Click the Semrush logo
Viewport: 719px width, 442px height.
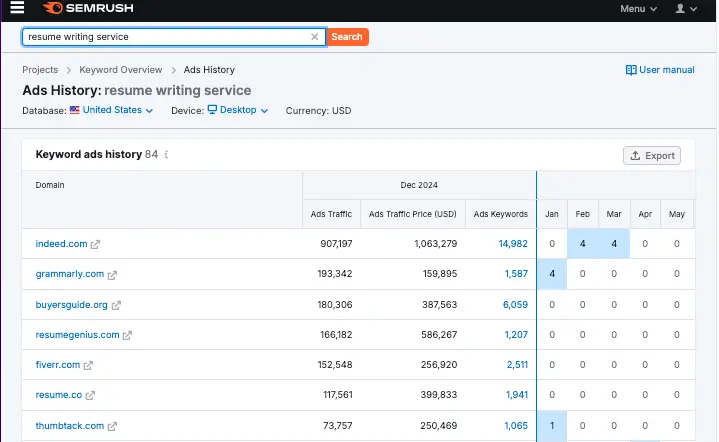coord(88,8)
